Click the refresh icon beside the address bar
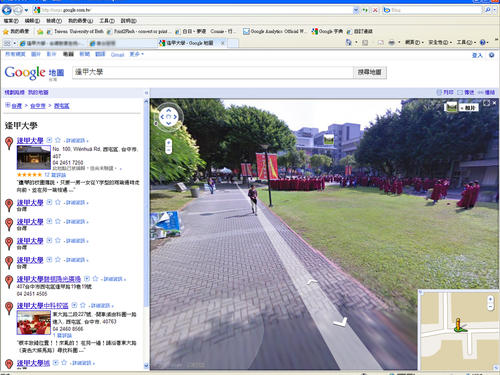The image size is (500, 375). coord(365,10)
